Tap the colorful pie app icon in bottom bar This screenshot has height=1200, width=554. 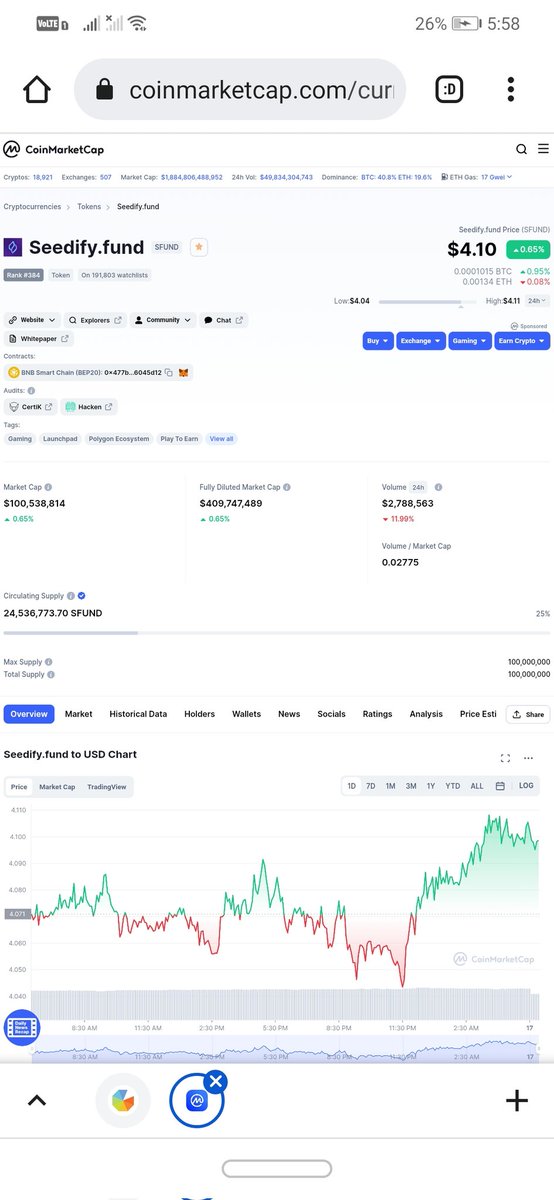pos(121,1100)
